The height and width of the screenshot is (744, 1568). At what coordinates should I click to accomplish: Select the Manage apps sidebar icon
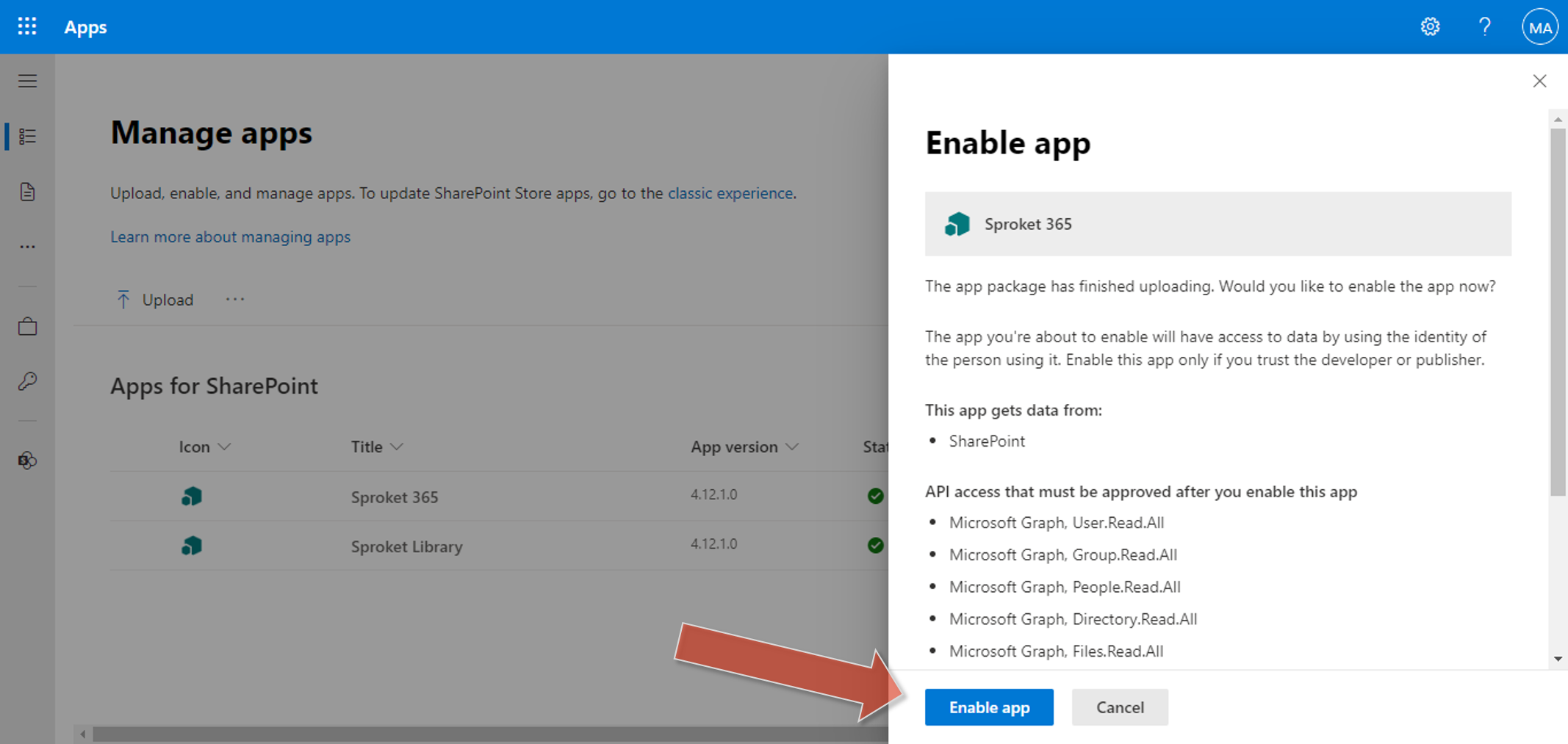click(x=27, y=136)
